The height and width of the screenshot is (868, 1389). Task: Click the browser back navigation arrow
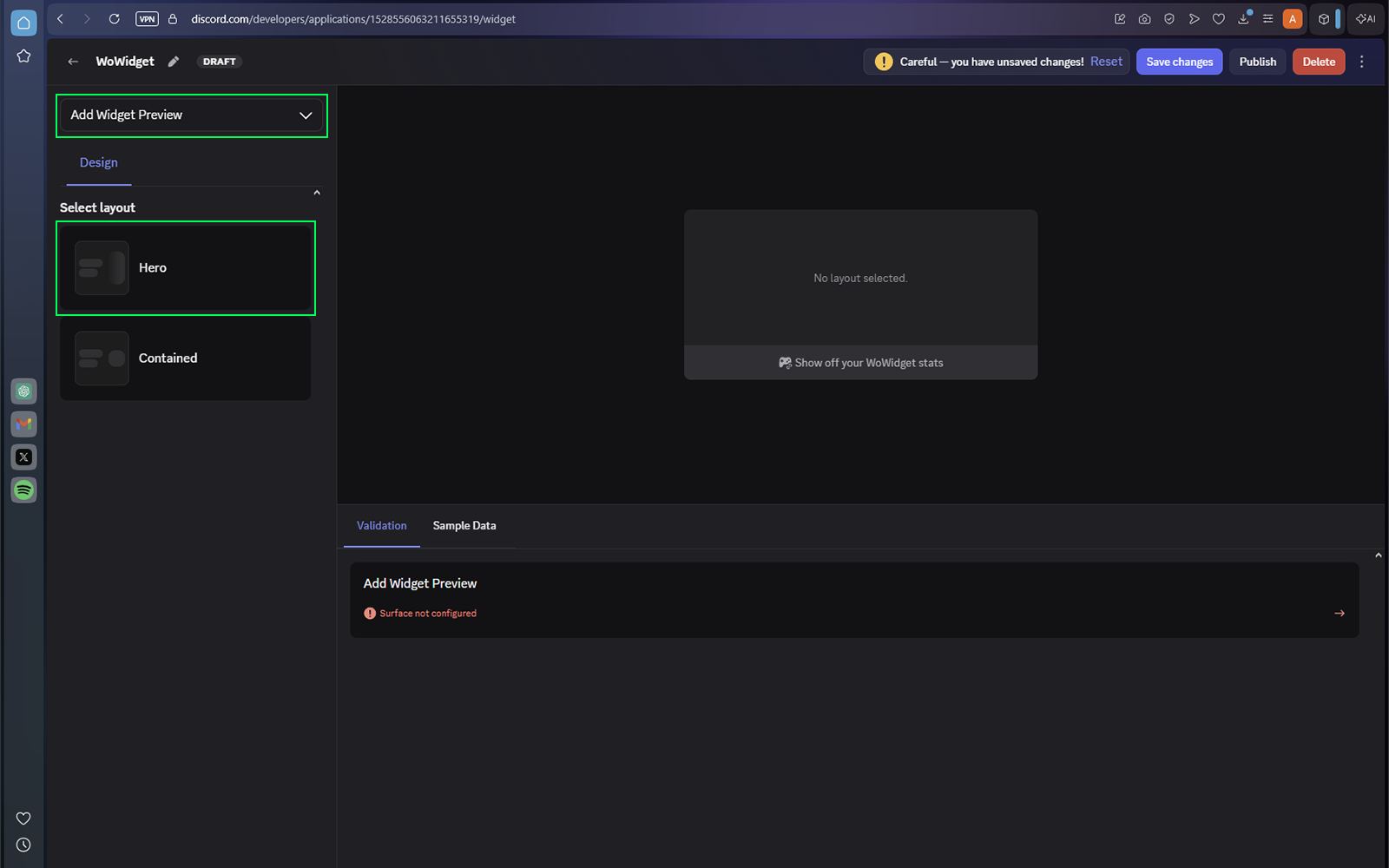[61, 19]
